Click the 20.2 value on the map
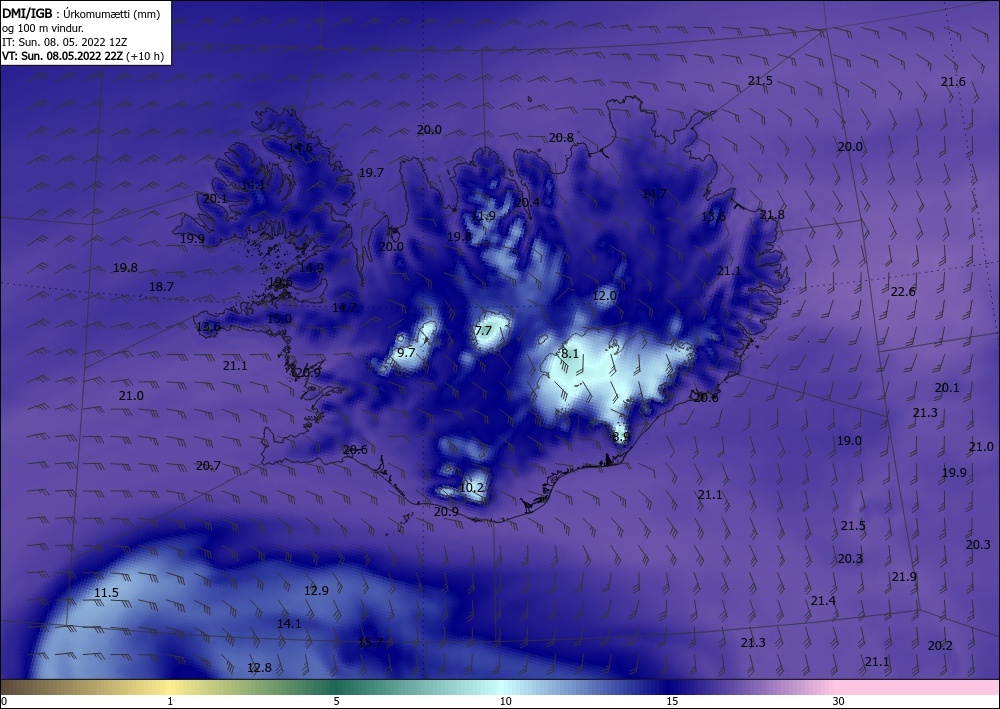 [x=940, y=646]
